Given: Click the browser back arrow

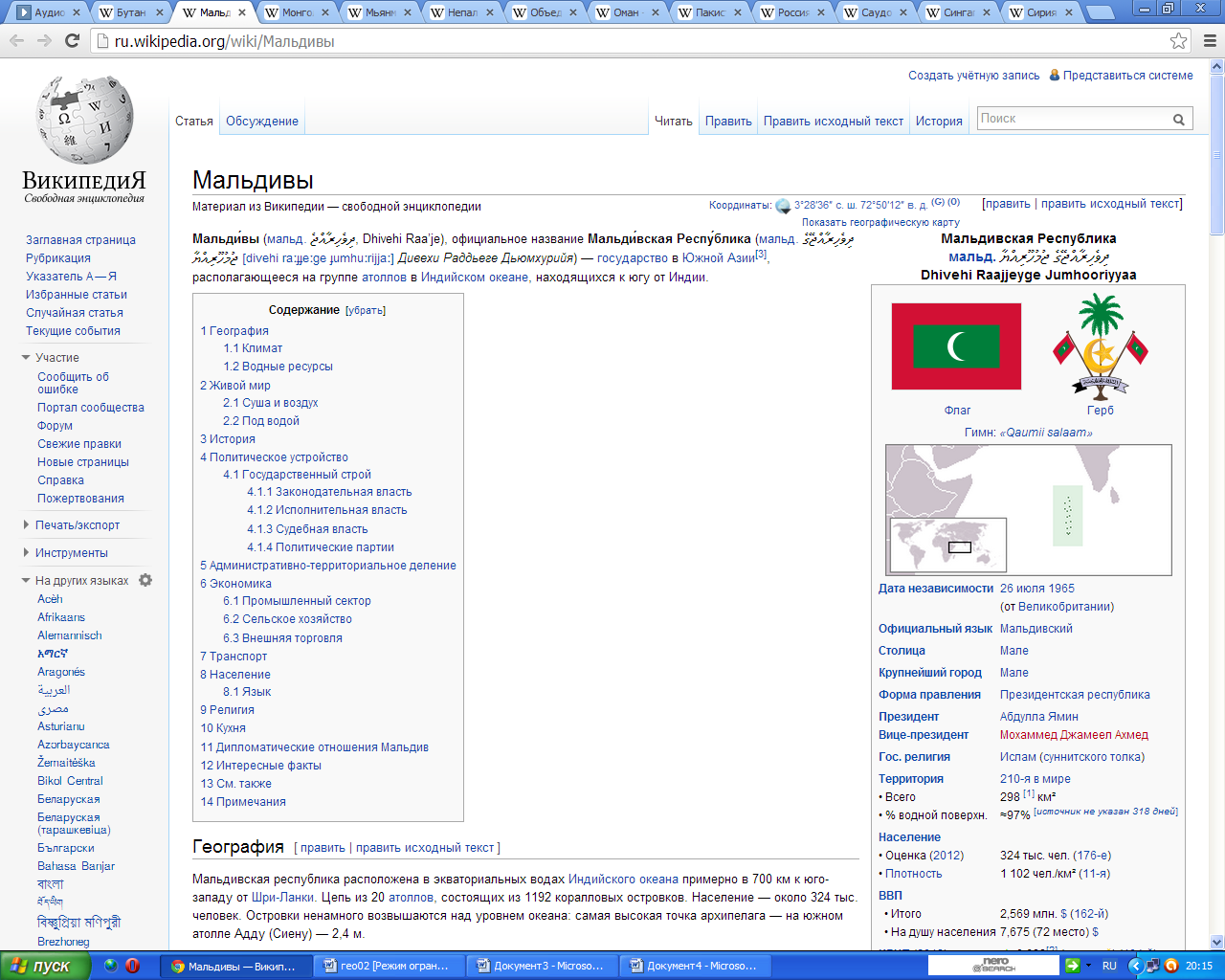Looking at the screenshot, I should pos(17,41).
